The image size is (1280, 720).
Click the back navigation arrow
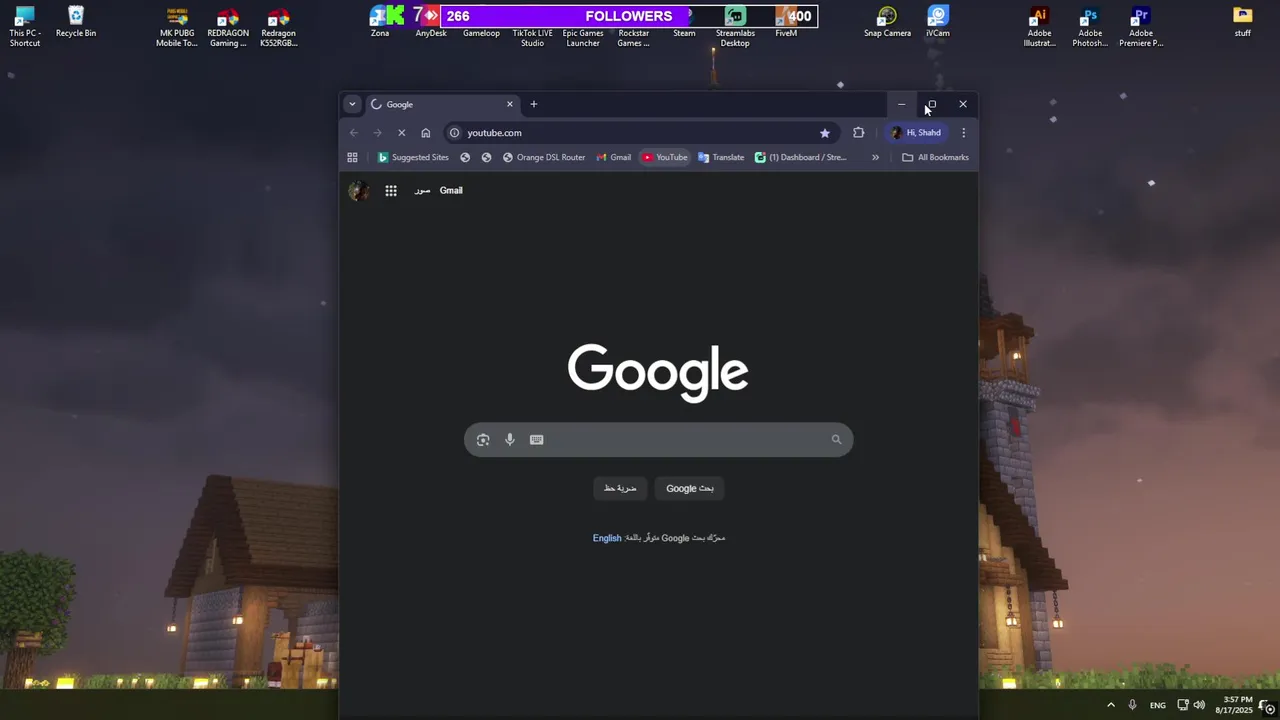354,133
